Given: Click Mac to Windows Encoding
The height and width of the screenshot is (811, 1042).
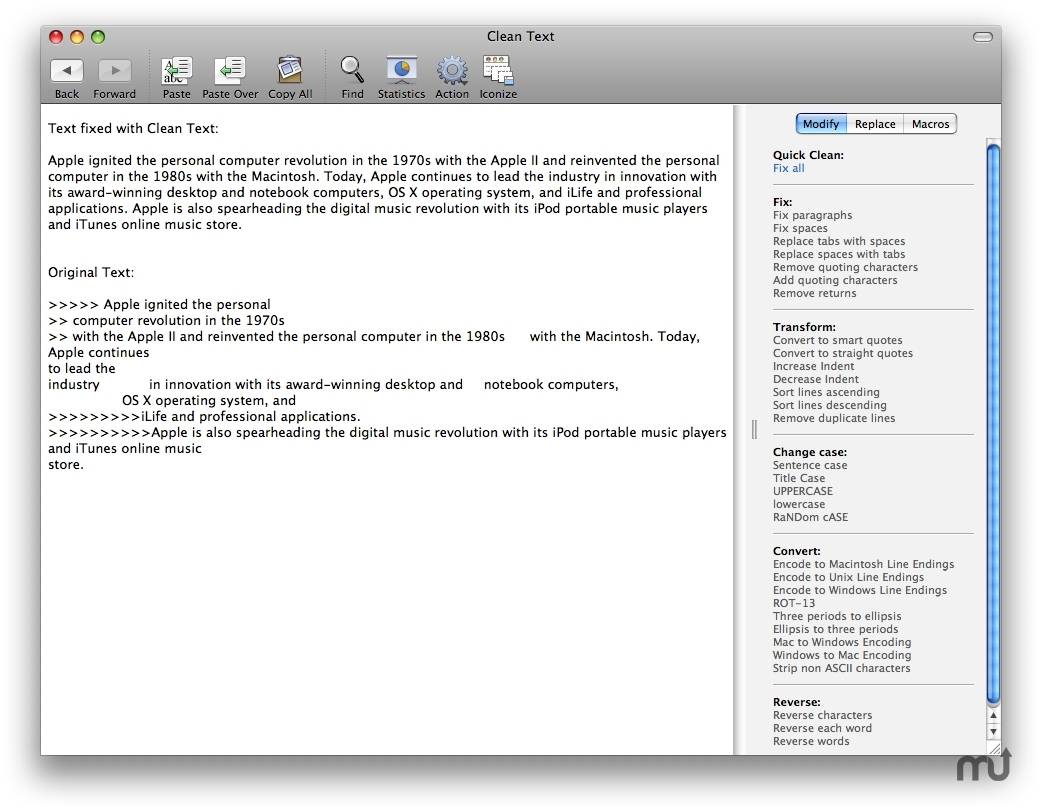Looking at the screenshot, I should (841, 641).
